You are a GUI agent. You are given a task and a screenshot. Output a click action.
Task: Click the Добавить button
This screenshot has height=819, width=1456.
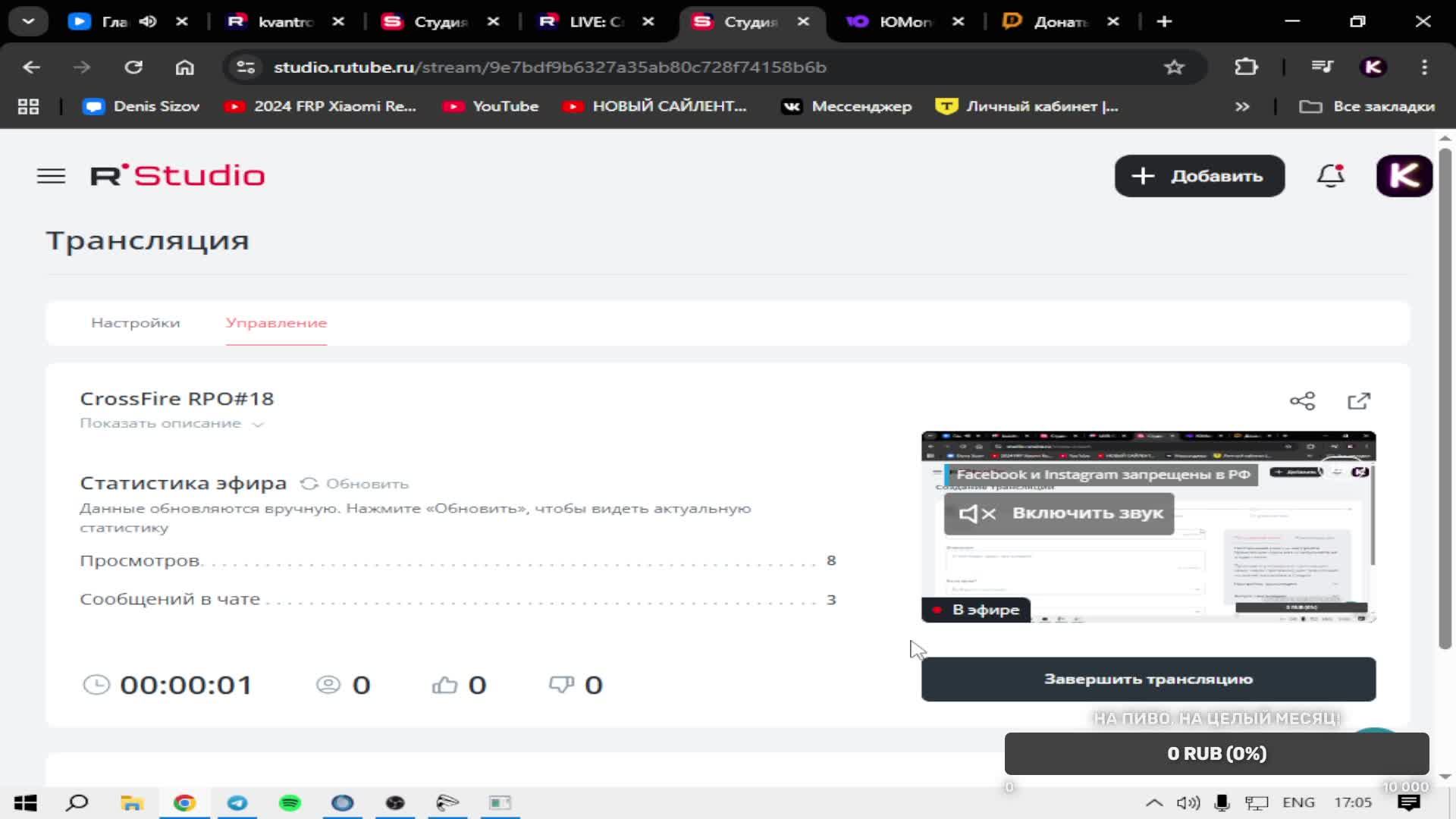click(1199, 176)
